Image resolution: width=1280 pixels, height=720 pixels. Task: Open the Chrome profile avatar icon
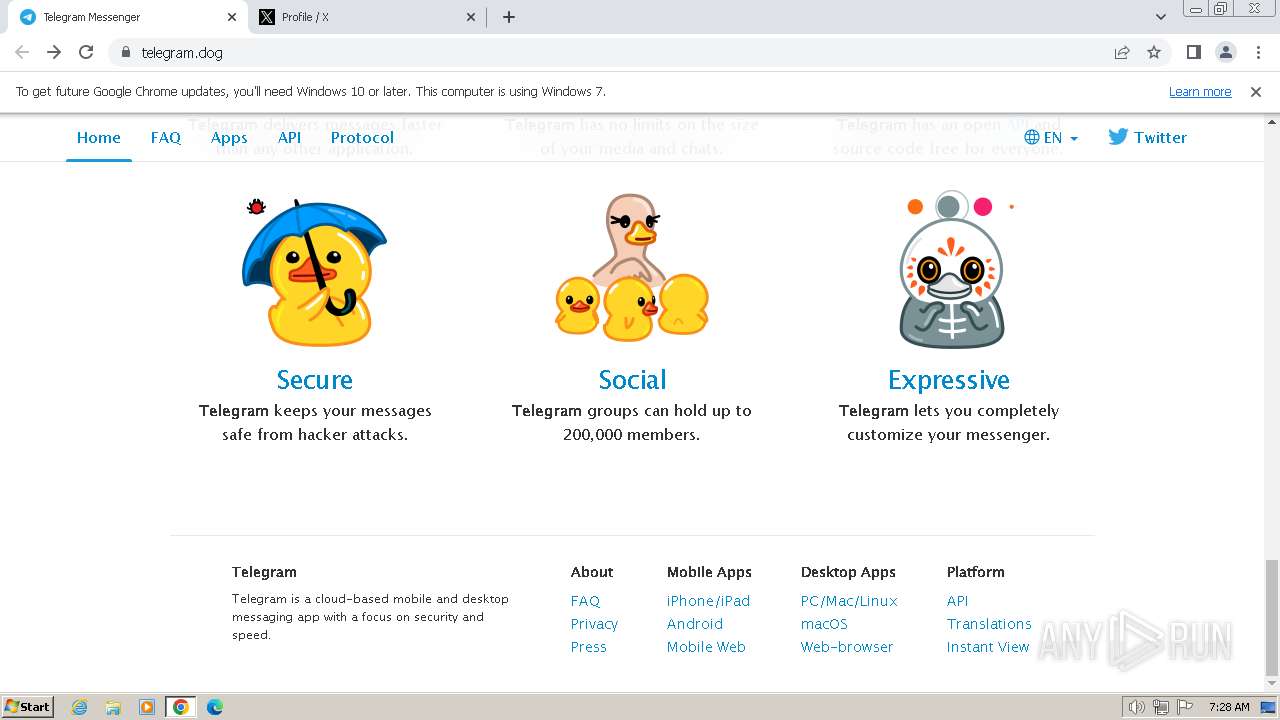pyautogui.click(x=1226, y=52)
